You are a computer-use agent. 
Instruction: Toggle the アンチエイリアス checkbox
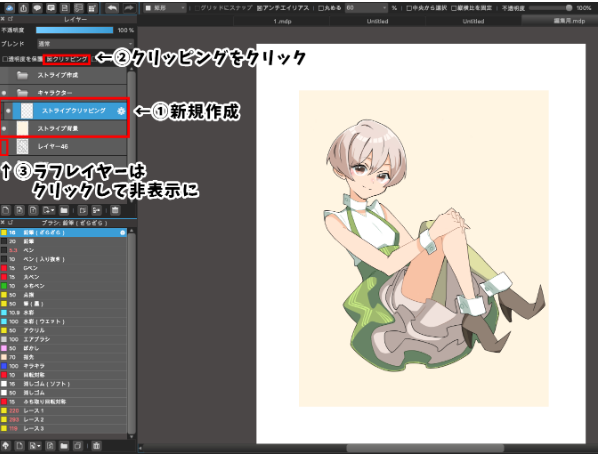click(260, 8)
